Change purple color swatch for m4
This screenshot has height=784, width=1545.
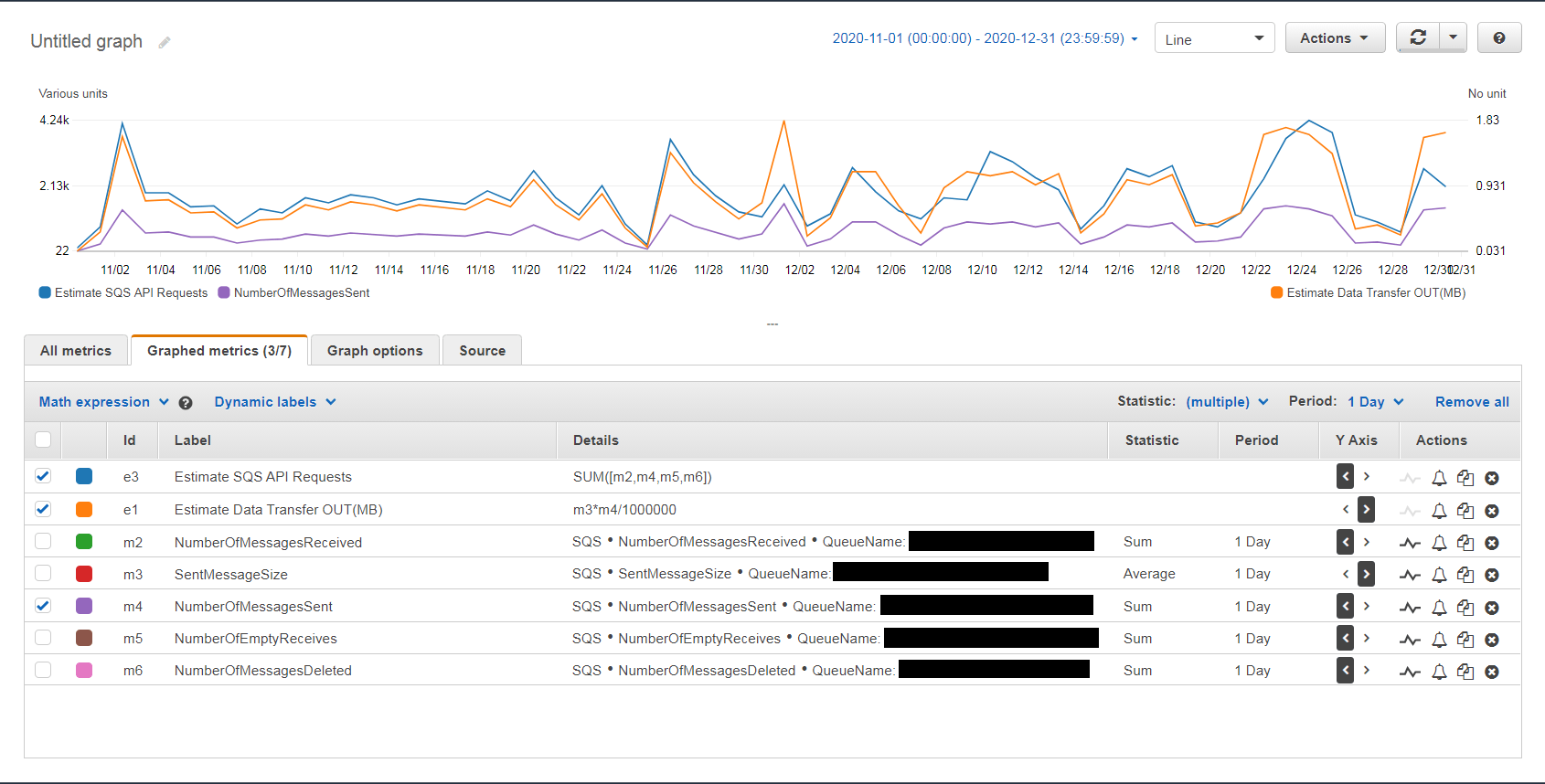(x=84, y=605)
